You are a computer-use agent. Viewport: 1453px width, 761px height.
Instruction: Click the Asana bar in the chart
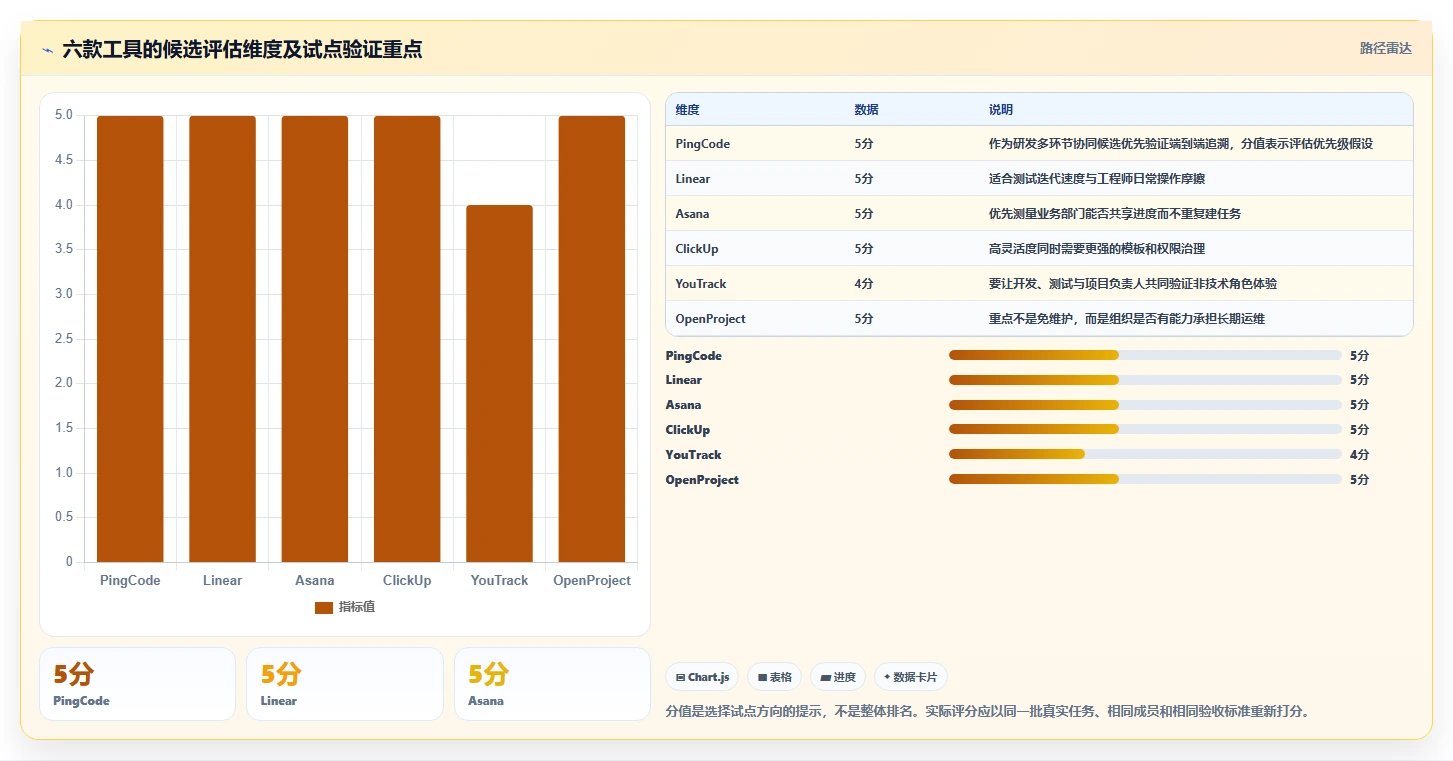click(x=315, y=339)
